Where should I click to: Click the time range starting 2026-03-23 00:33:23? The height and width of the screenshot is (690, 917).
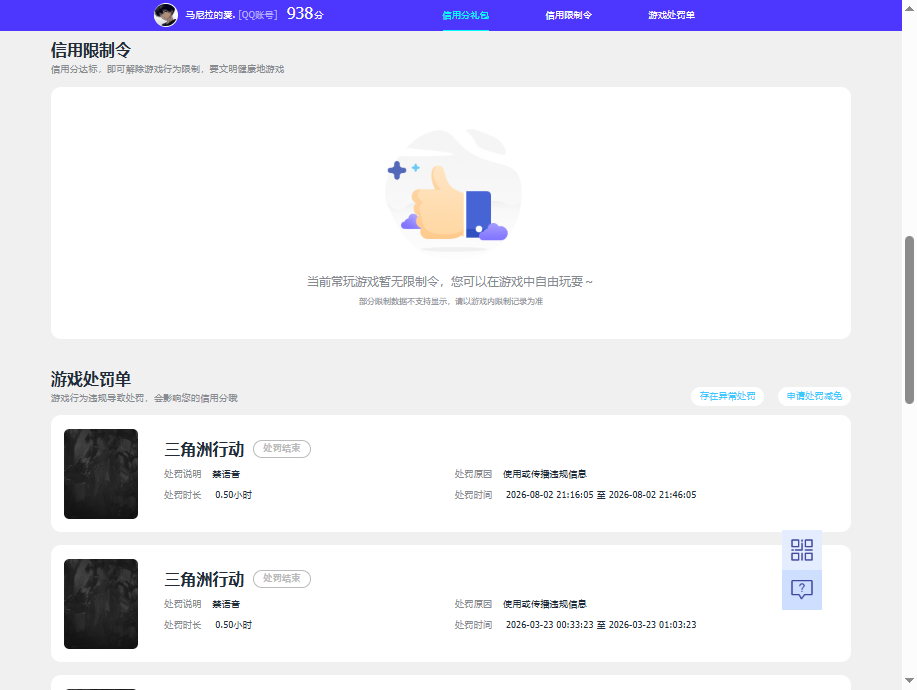pyautogui.click(x=601, y=625)
